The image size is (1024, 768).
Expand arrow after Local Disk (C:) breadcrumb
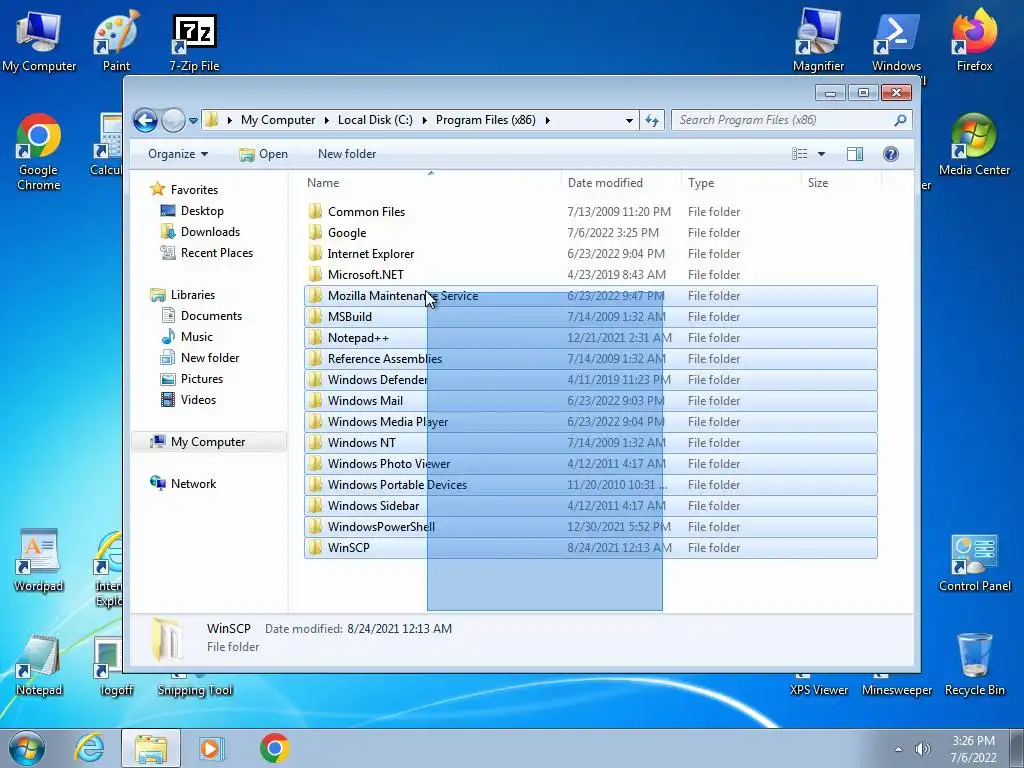[424, 120]
